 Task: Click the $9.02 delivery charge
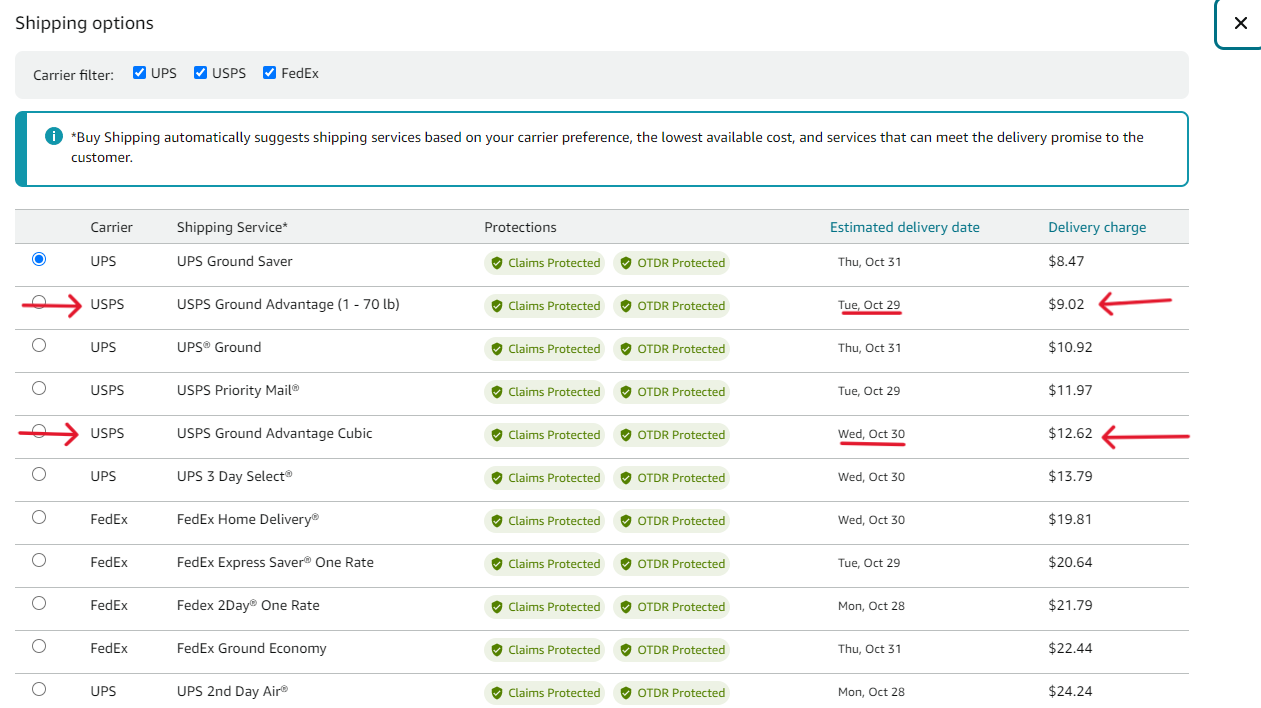tap(1066, 304)
